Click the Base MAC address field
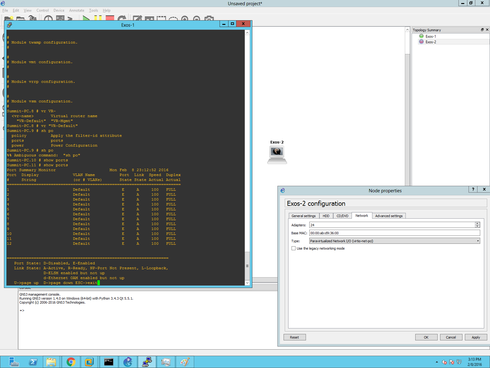This screenshot has height=368, width=490. [x=395, y=233]
